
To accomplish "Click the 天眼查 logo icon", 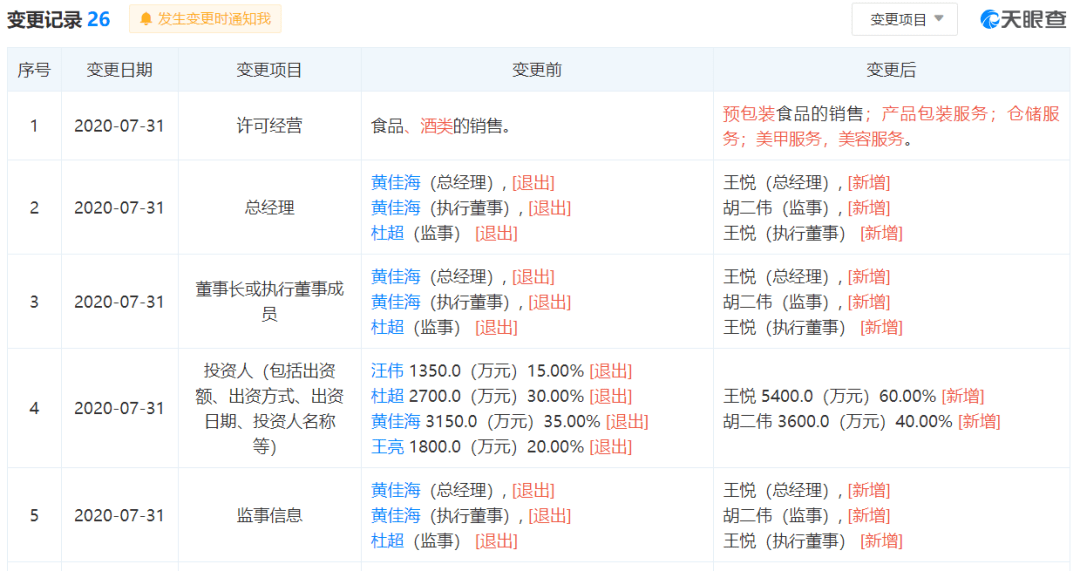I will coord(990,19).
